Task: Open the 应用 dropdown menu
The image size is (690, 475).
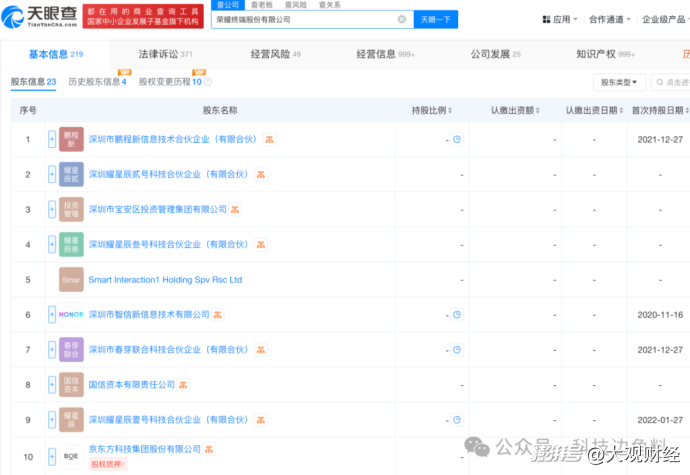Action: point(560,19)
